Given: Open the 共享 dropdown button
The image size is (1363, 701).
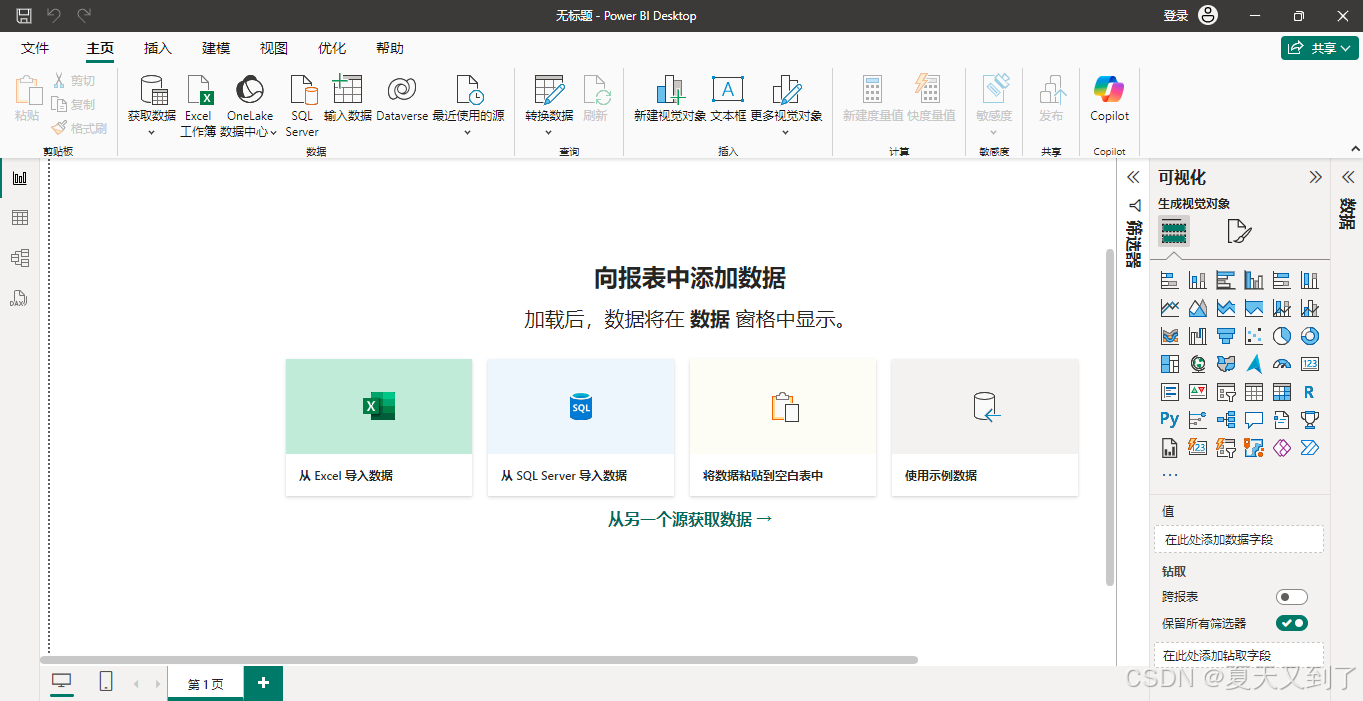Looking at the screenshot, I should (x=1320, y=48).
